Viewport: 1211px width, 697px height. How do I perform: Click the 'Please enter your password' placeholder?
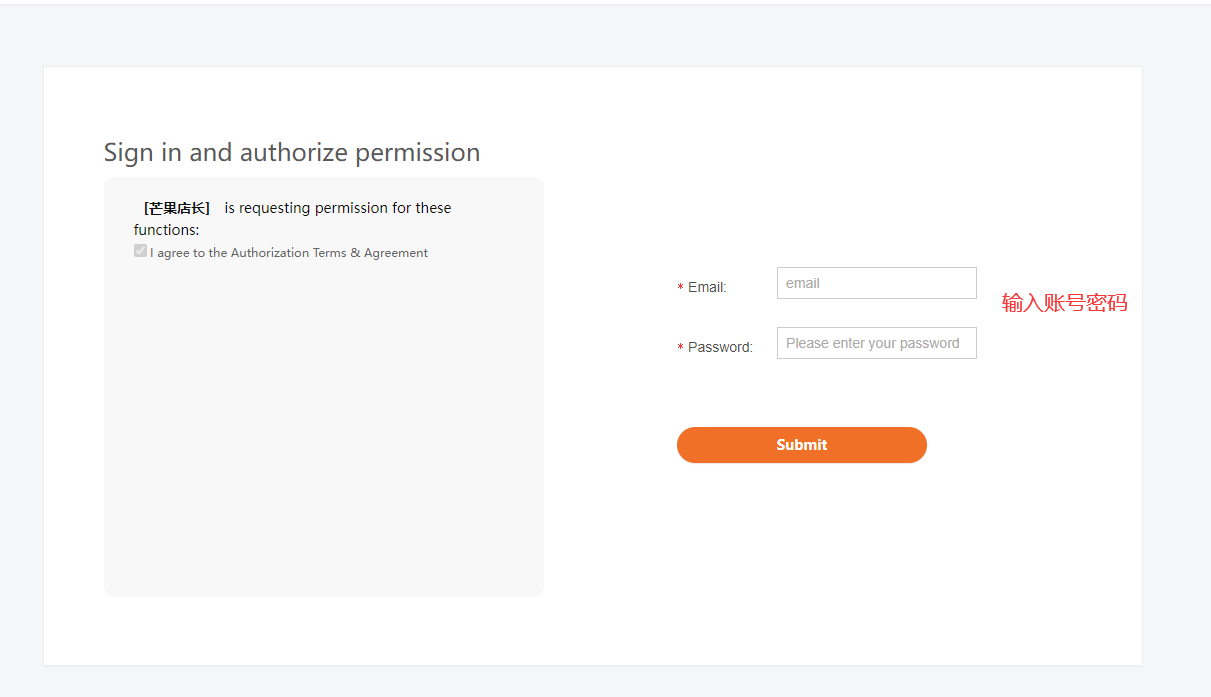click(873, 343)
